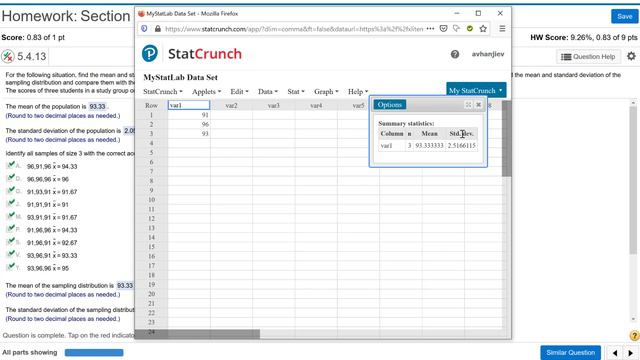Click the Options button in results panel

click(389, 105)
